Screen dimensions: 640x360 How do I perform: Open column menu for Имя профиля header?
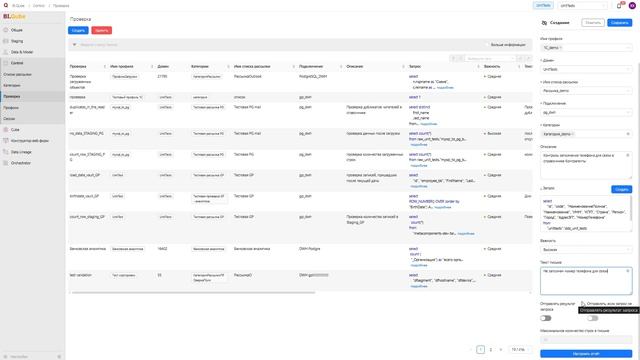tap(152, 67)
